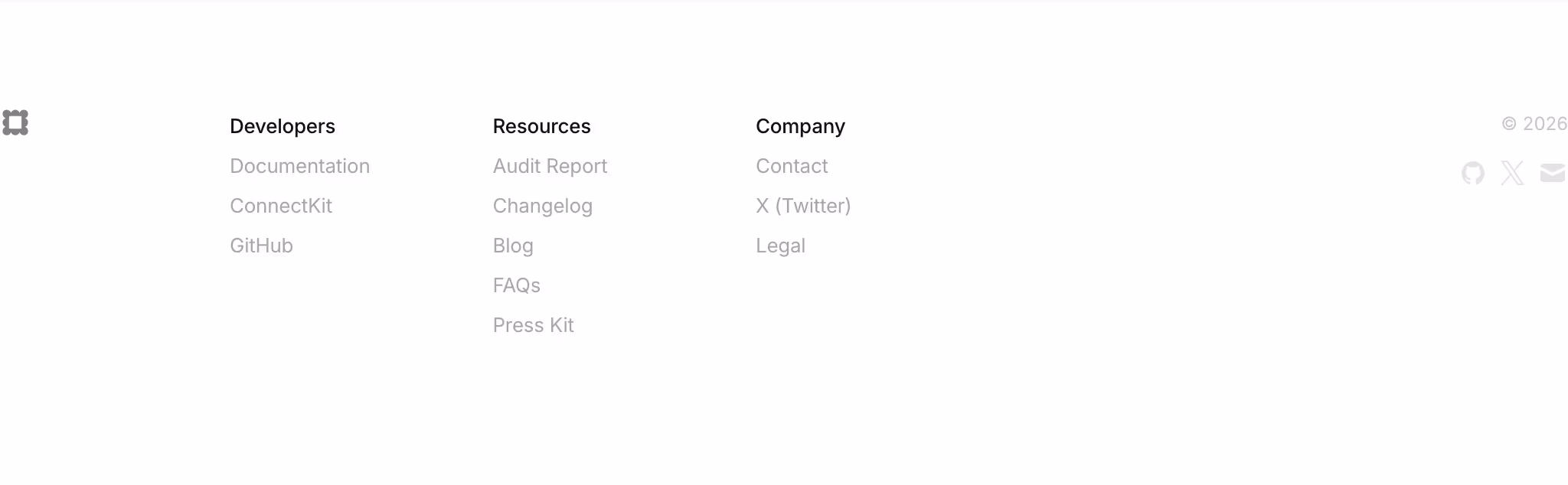The image size is (1568, 485).
Task: Open the Press Kit link
Action: (534, 325)
